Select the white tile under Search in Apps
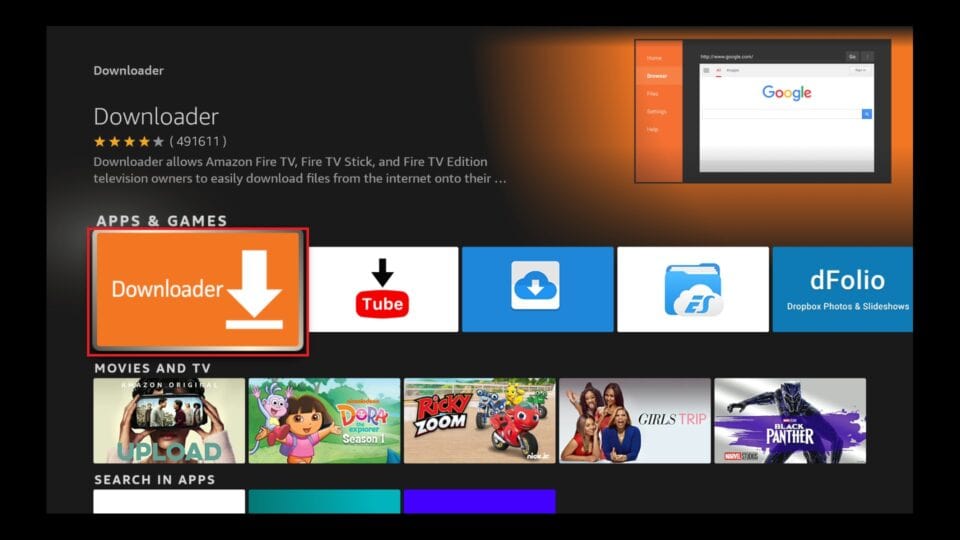The height and width of the screenshot is (540, 960). coord(169,501)
